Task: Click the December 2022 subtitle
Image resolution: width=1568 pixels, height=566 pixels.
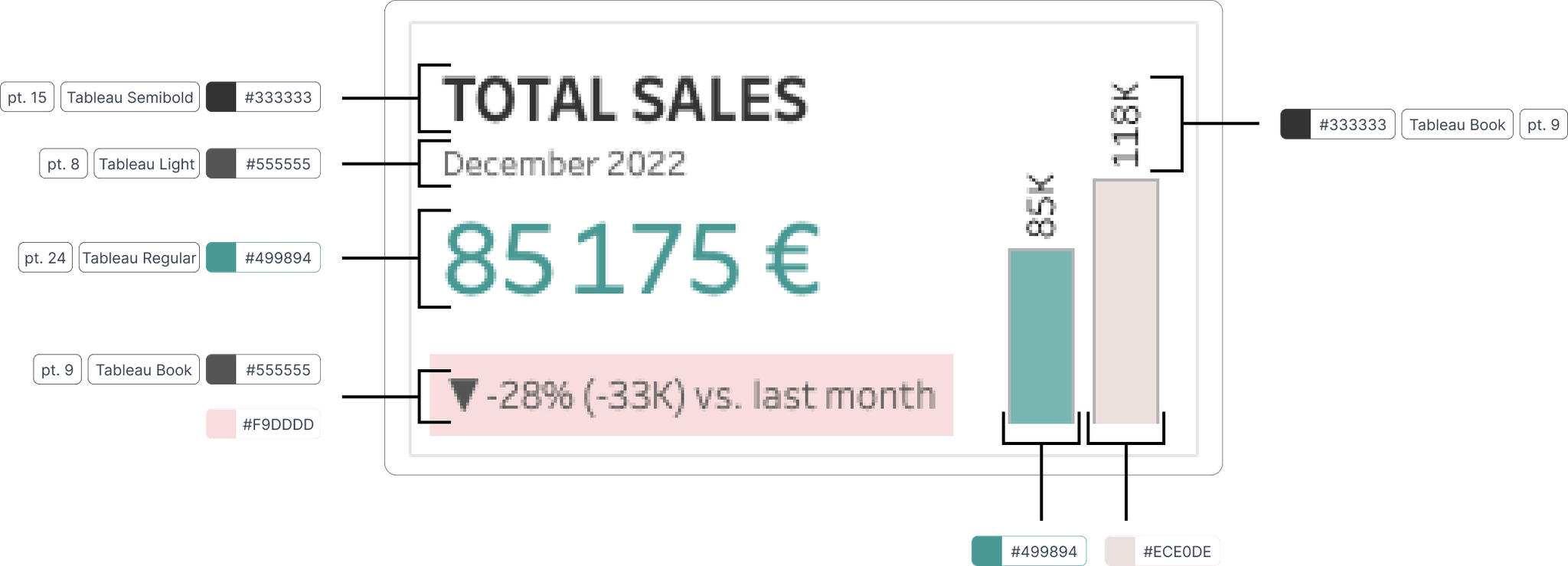Action: [x=564, y=164]
